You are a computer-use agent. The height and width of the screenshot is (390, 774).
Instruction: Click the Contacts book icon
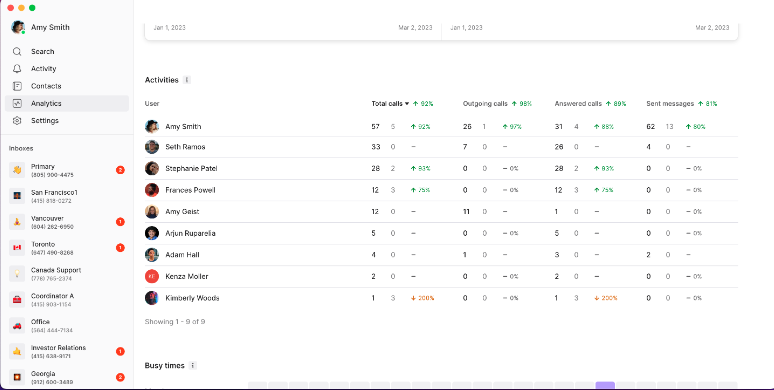point(17,86)
